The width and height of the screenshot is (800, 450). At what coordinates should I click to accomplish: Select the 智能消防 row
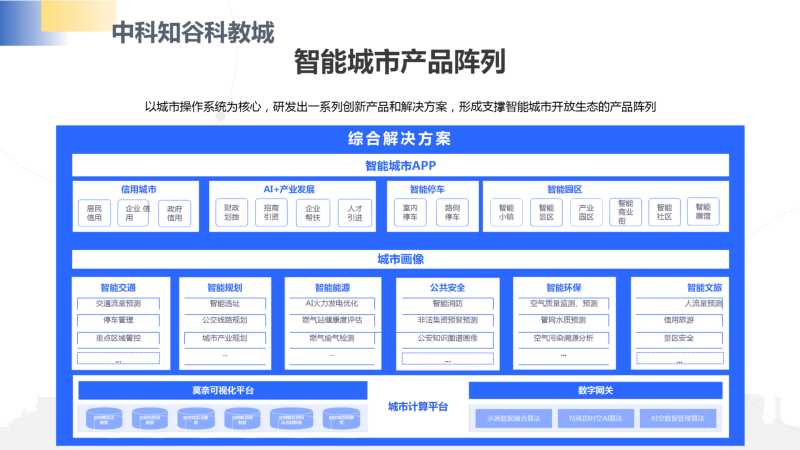(447, 304)
